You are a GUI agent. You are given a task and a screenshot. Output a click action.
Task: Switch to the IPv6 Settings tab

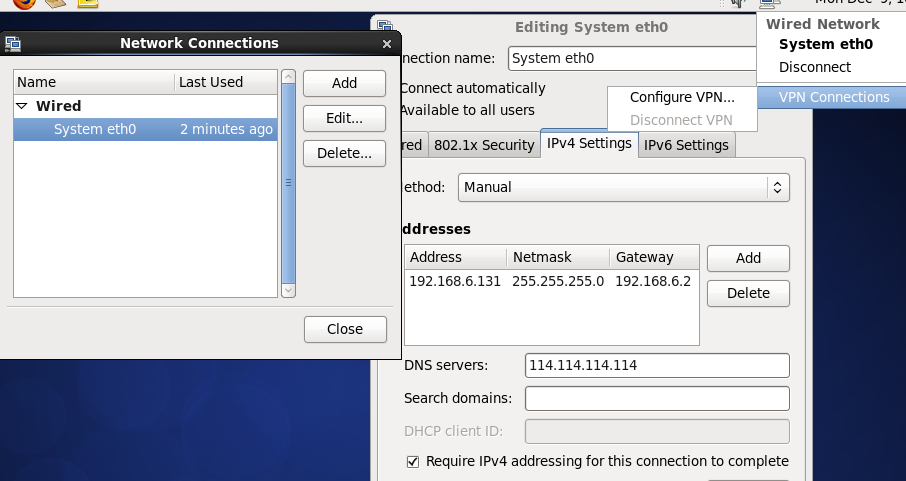(686, 145)
